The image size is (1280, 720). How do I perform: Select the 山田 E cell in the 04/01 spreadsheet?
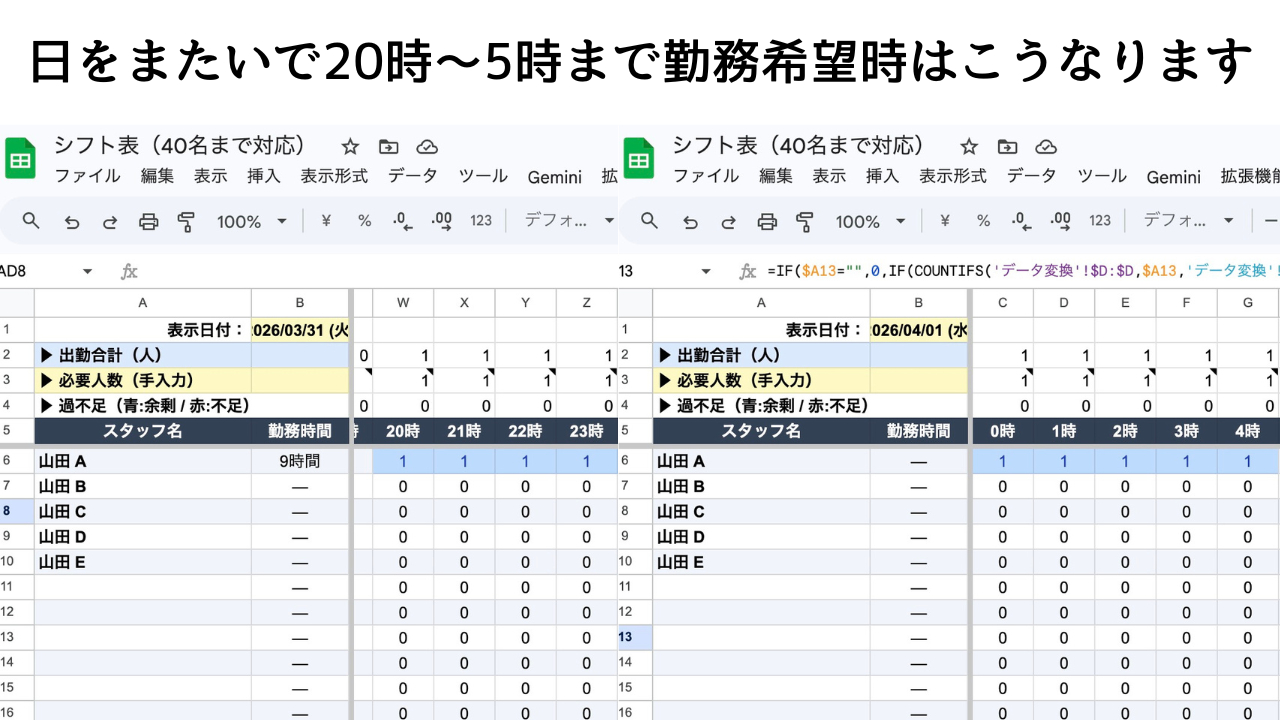(x=761, y=562)
